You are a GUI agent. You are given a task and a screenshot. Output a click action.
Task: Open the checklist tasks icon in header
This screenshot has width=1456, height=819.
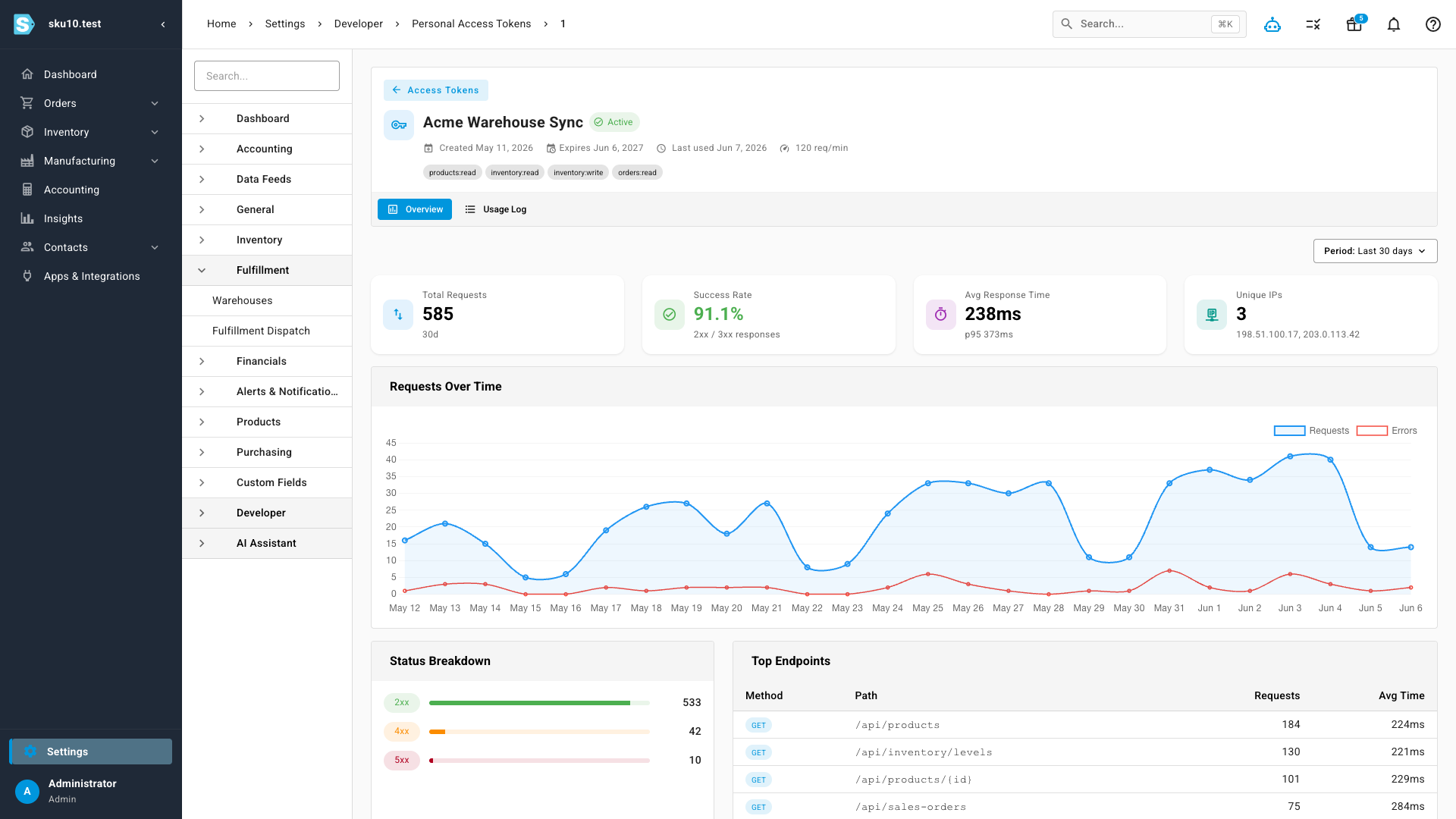[x=1313, y=24]
